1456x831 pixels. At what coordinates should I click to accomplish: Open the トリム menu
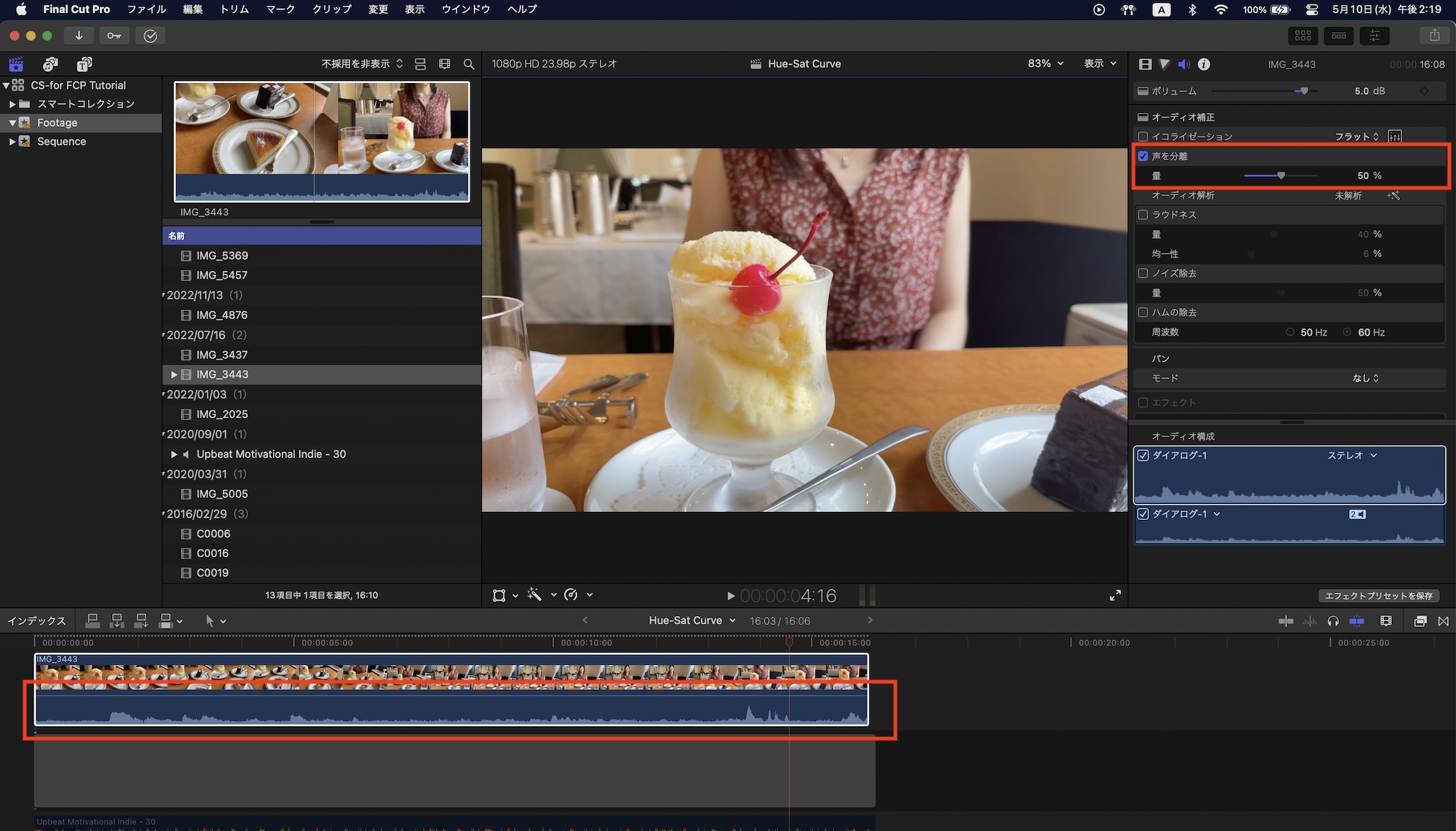(234, 9)
